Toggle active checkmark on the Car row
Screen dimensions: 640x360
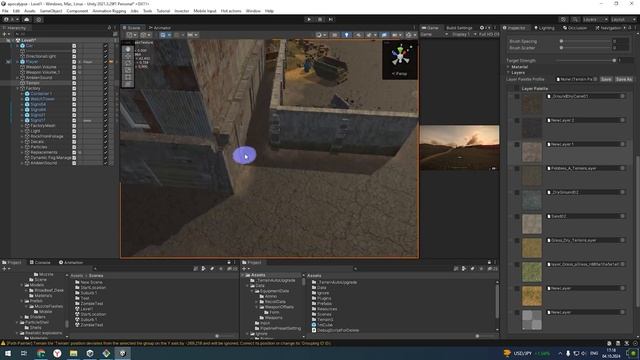click(x=105, y=46)
